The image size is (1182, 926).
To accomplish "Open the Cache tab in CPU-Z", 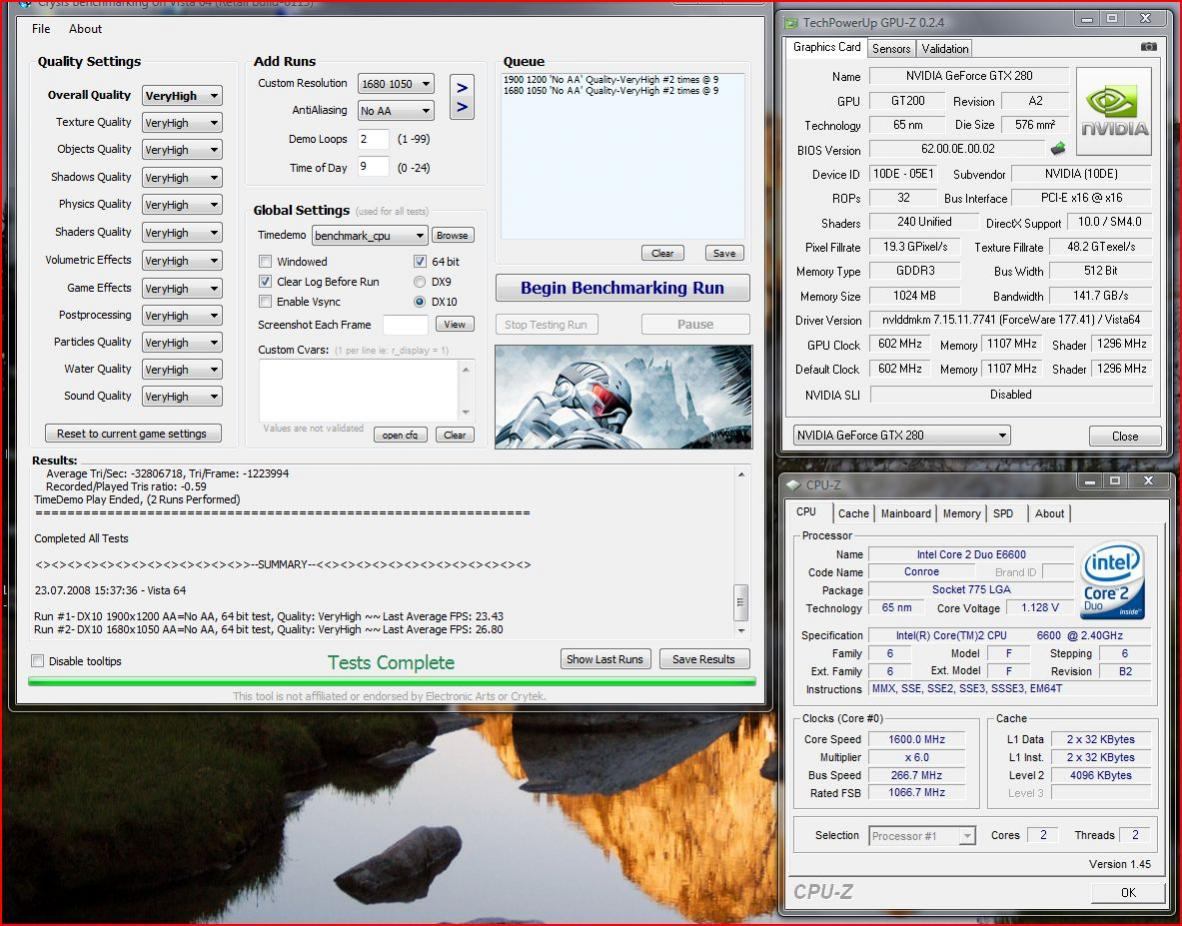I will 853,514.
